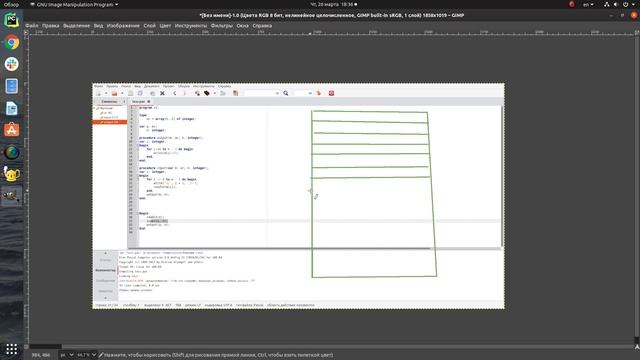This screenshot has width=640, height=360.
Task: Click the quick mask toggle at bottom-left
Action: coord(26,347)
